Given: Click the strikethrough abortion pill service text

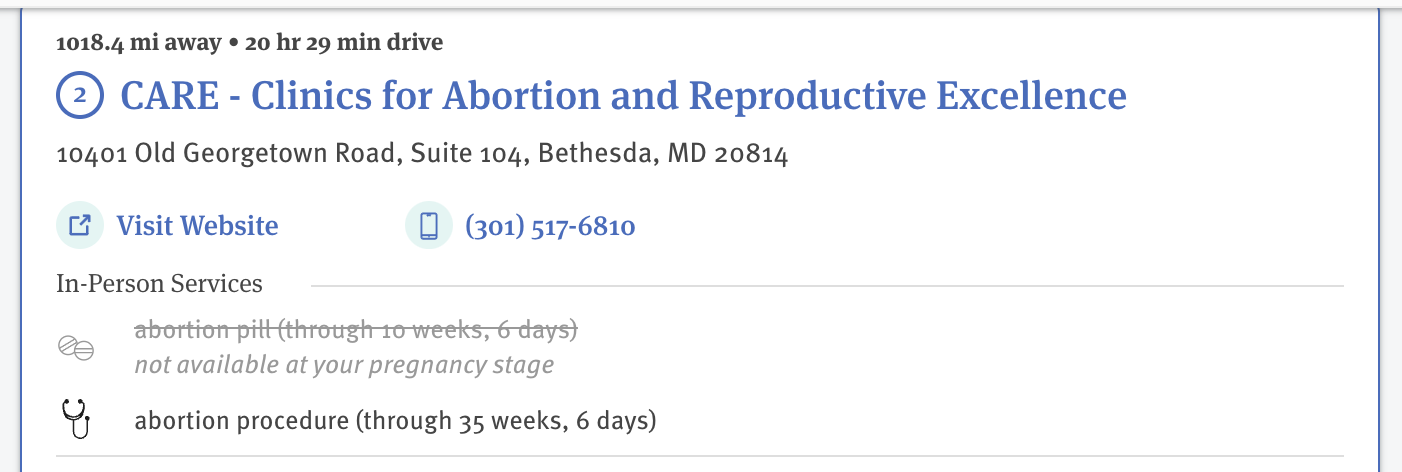Looking at the screenshot, I should pyautogui.click(x=356, y=329).
